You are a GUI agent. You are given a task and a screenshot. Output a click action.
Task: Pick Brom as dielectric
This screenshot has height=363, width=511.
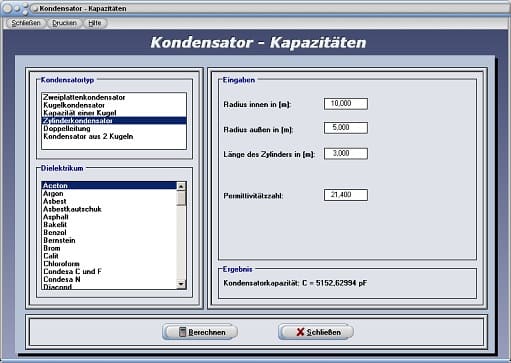109,248
